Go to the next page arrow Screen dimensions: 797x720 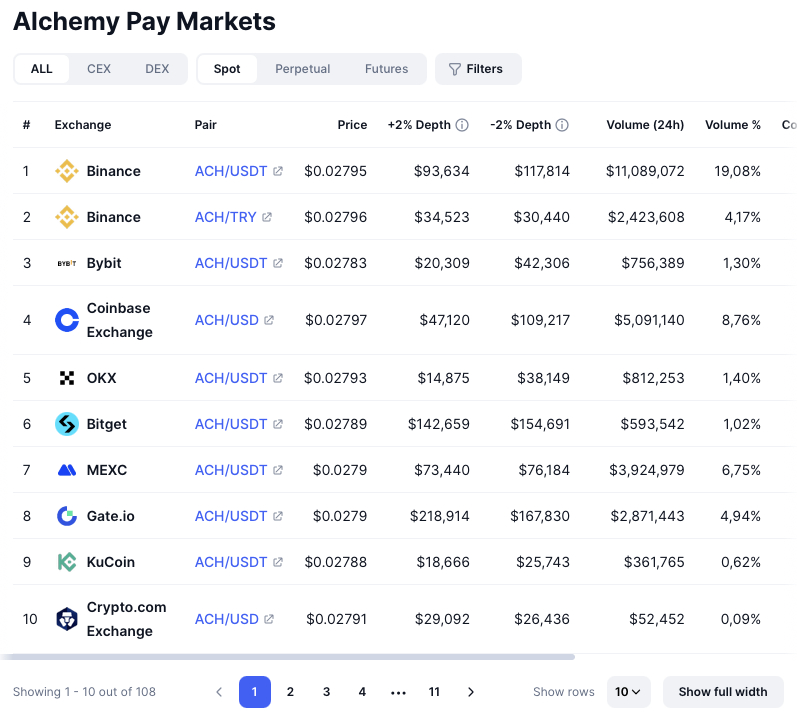[x=471, y=692]
